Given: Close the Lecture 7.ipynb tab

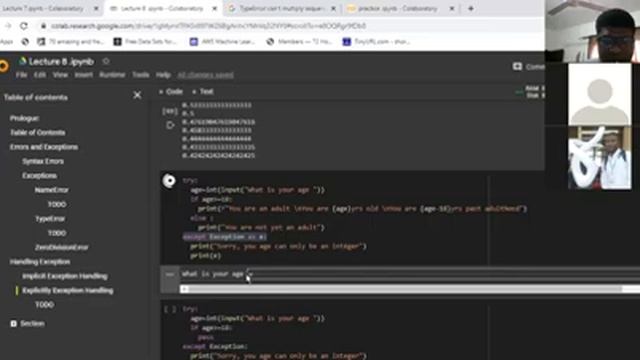Looking at the screenshot, I should [96, 9].
